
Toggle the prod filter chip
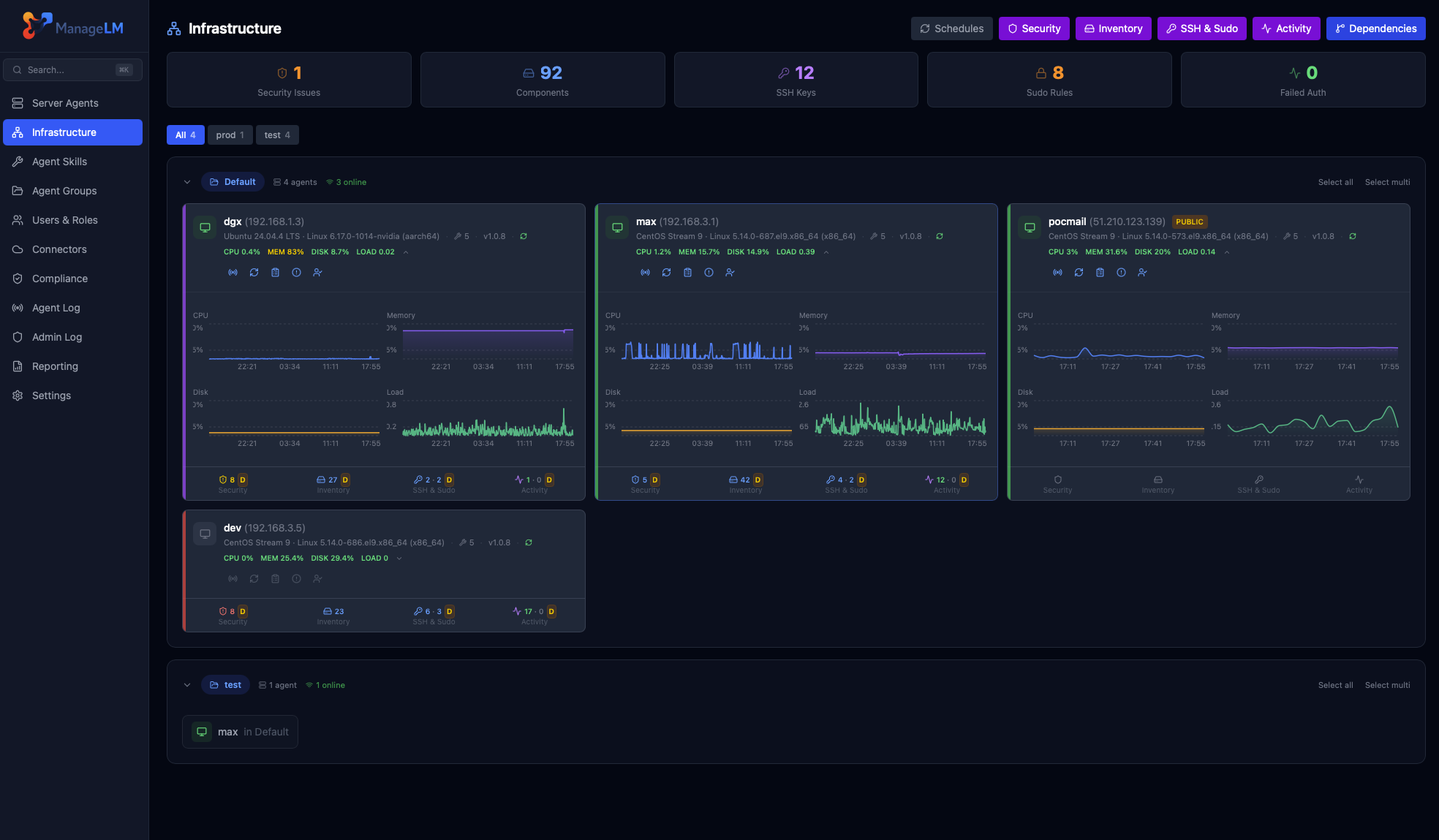230,135
